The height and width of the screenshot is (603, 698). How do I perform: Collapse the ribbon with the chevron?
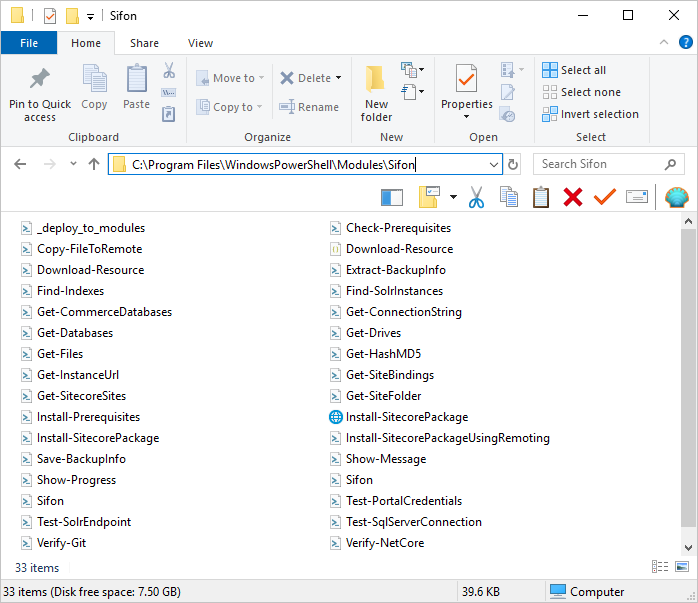[x=664, y=42]
